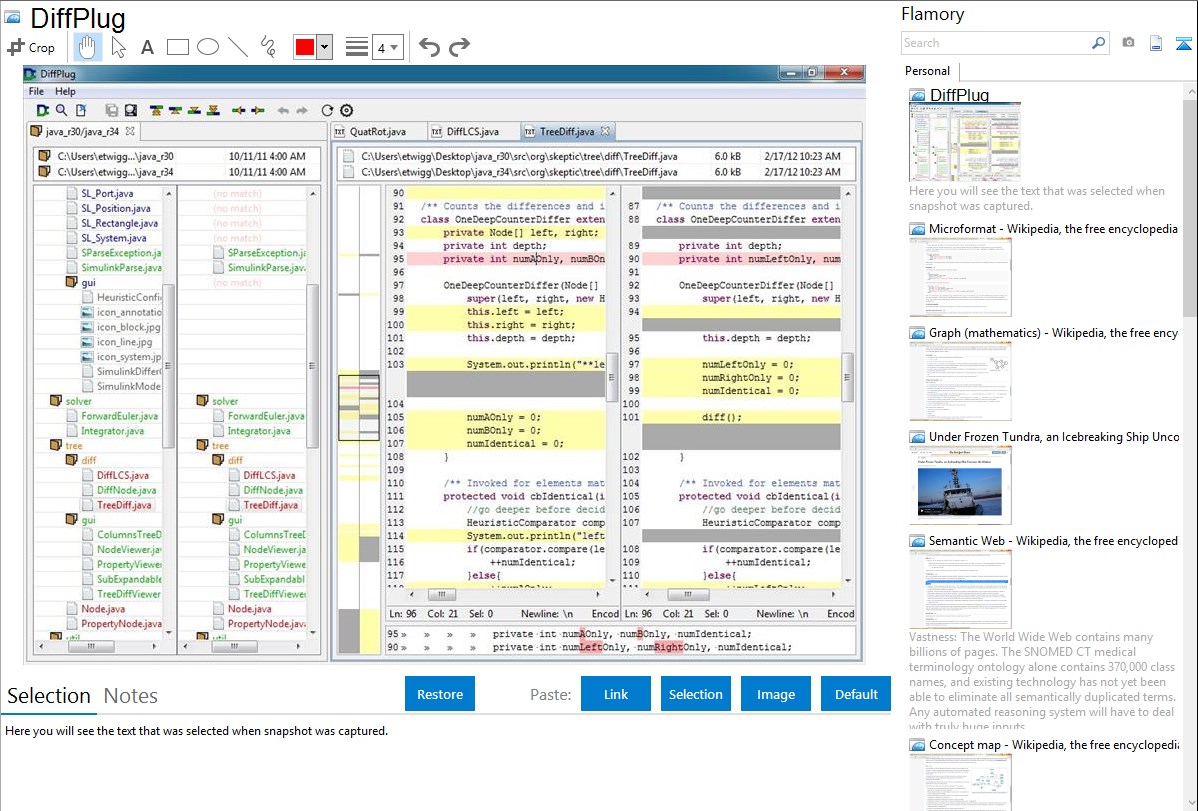Select DiffNode.java in the left tree
1198x811 pixels.
click(x=126, y=490)
